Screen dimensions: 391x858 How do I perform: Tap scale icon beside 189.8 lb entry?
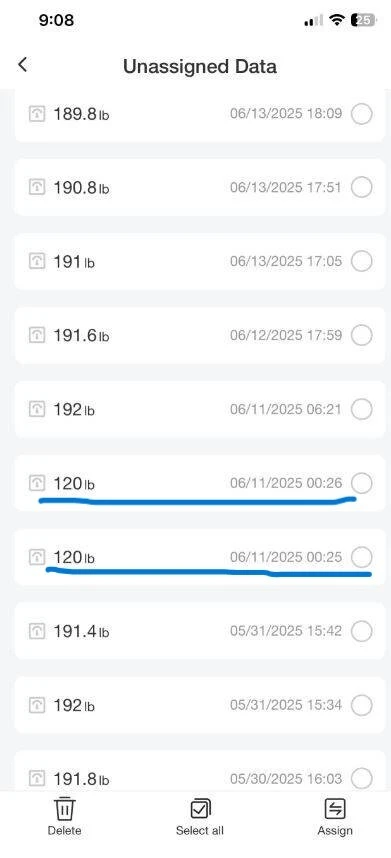coord(37,114)
